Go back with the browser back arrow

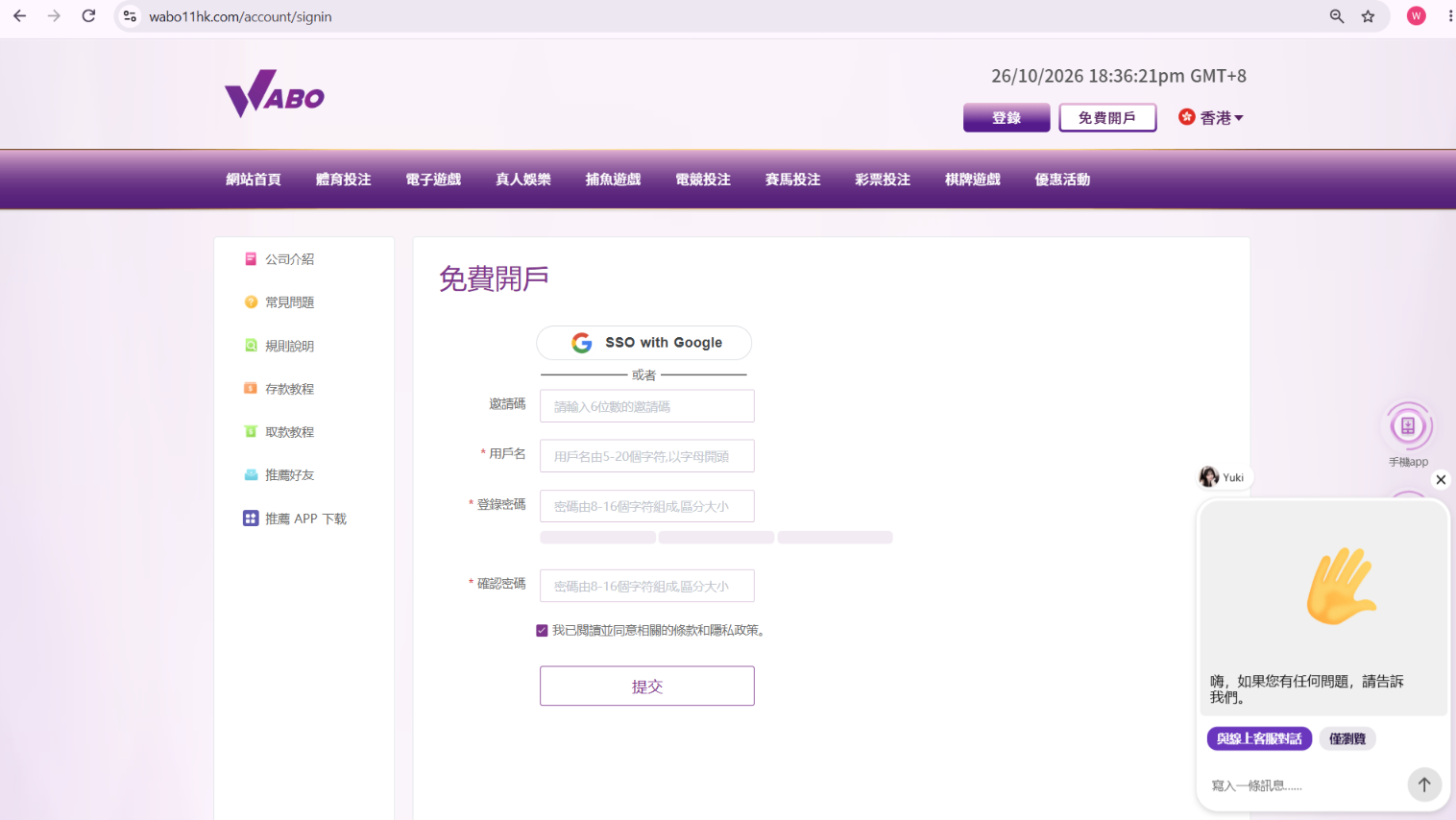coord(20,16)
